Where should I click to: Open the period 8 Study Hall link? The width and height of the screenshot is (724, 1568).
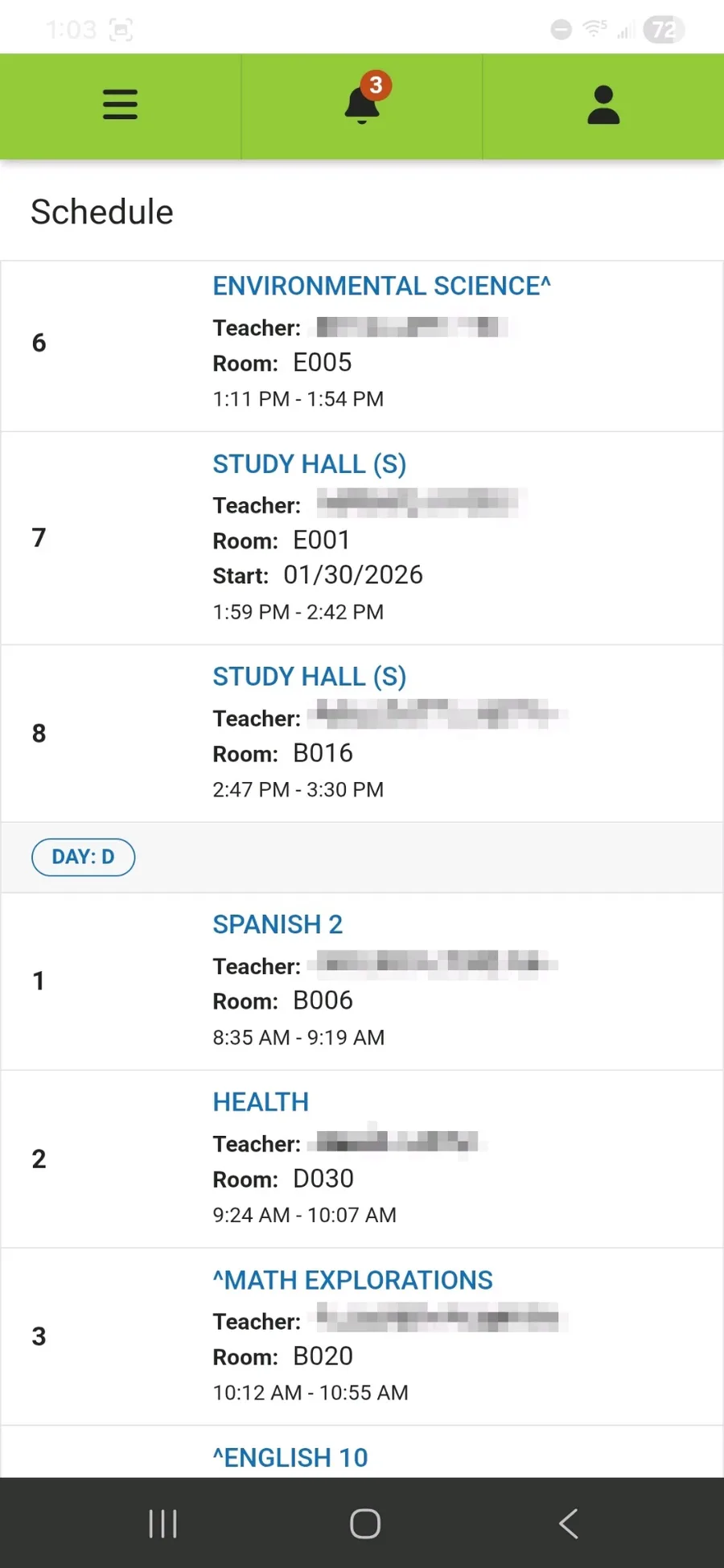[x=309, y=677]
